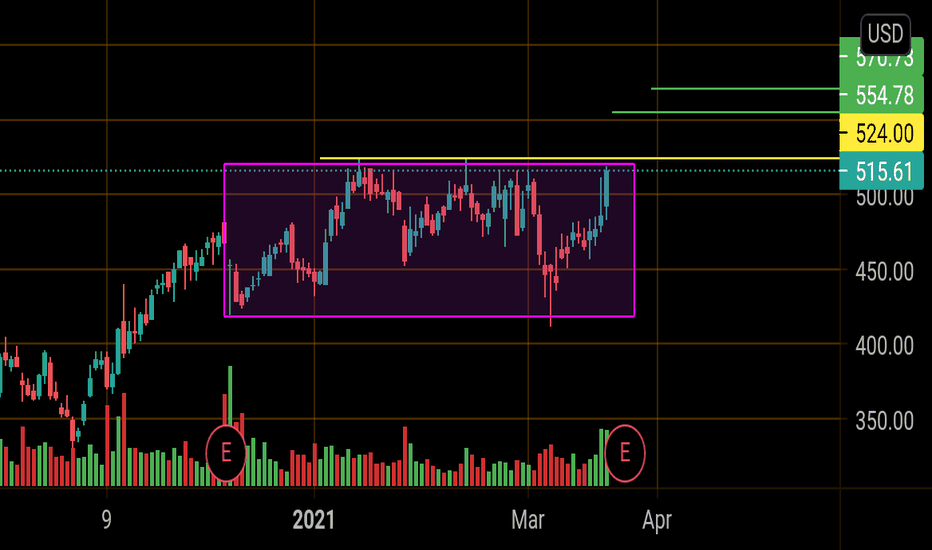The width and height of the screenshot is (932, 550).
Task: Click the 450.00 price axis value
Action: coord(884,272)
